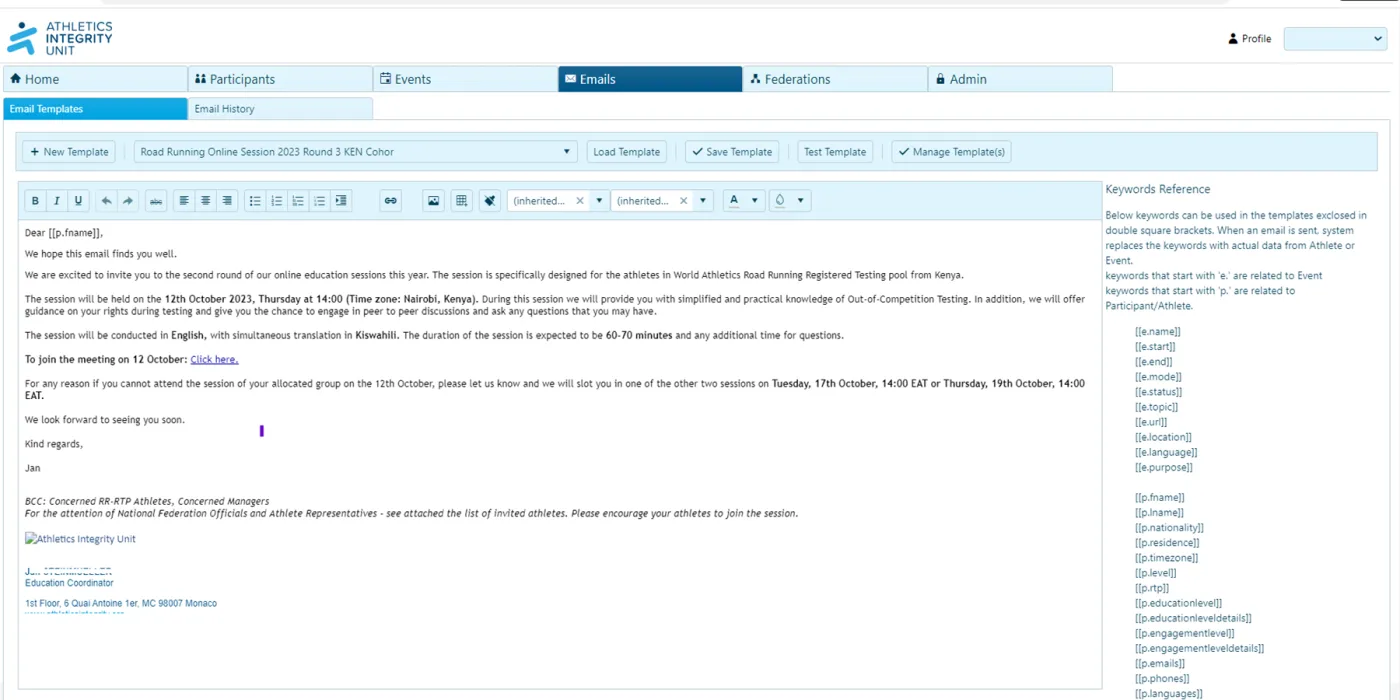Screen dimensions: 1400x700
Task: Clear the second inherited font selection
Action: tap(684, 201)
